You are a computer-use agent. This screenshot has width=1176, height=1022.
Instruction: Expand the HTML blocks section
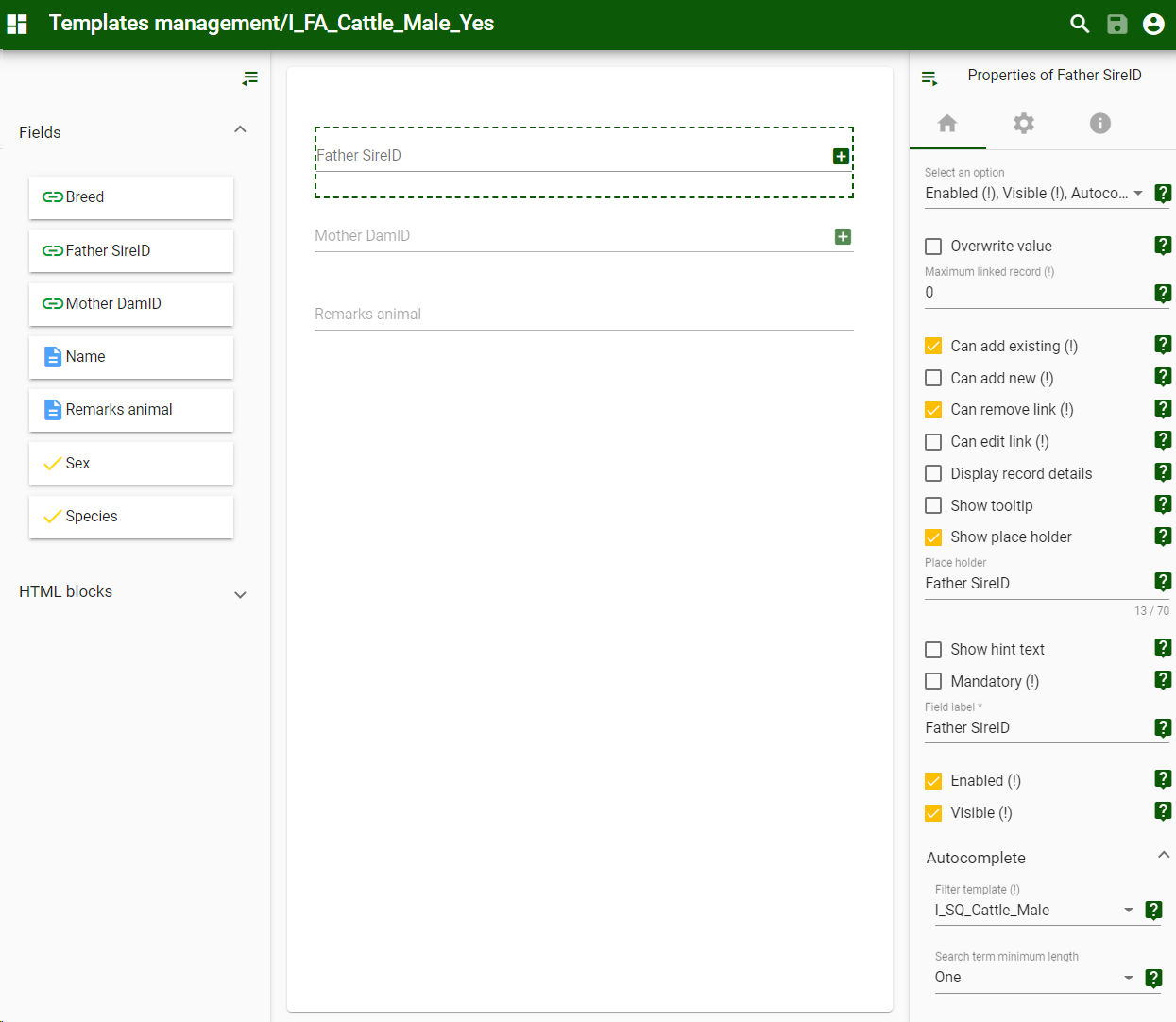click(x=240, y=594)
